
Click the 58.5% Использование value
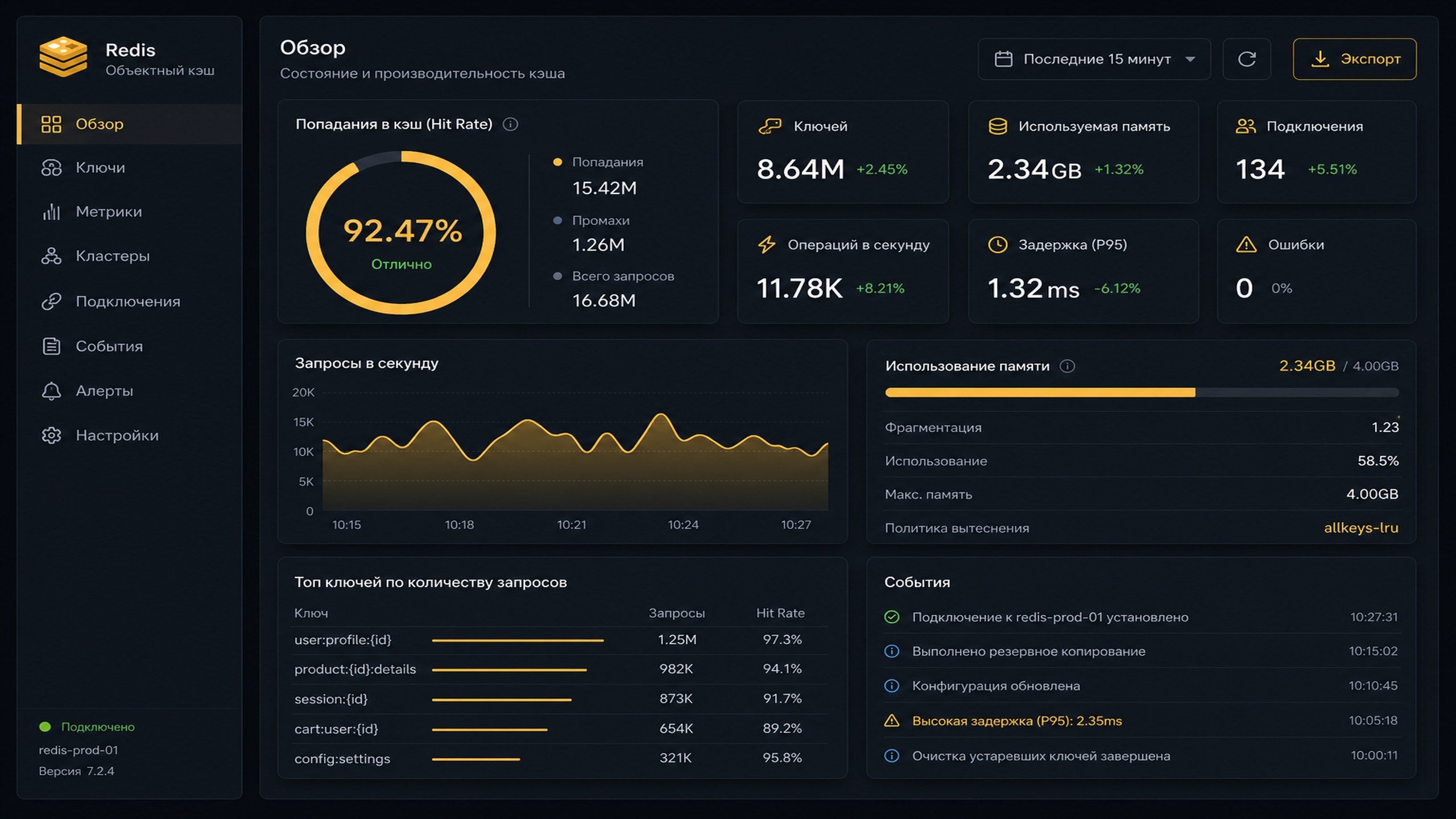(x=1378, y=461)
